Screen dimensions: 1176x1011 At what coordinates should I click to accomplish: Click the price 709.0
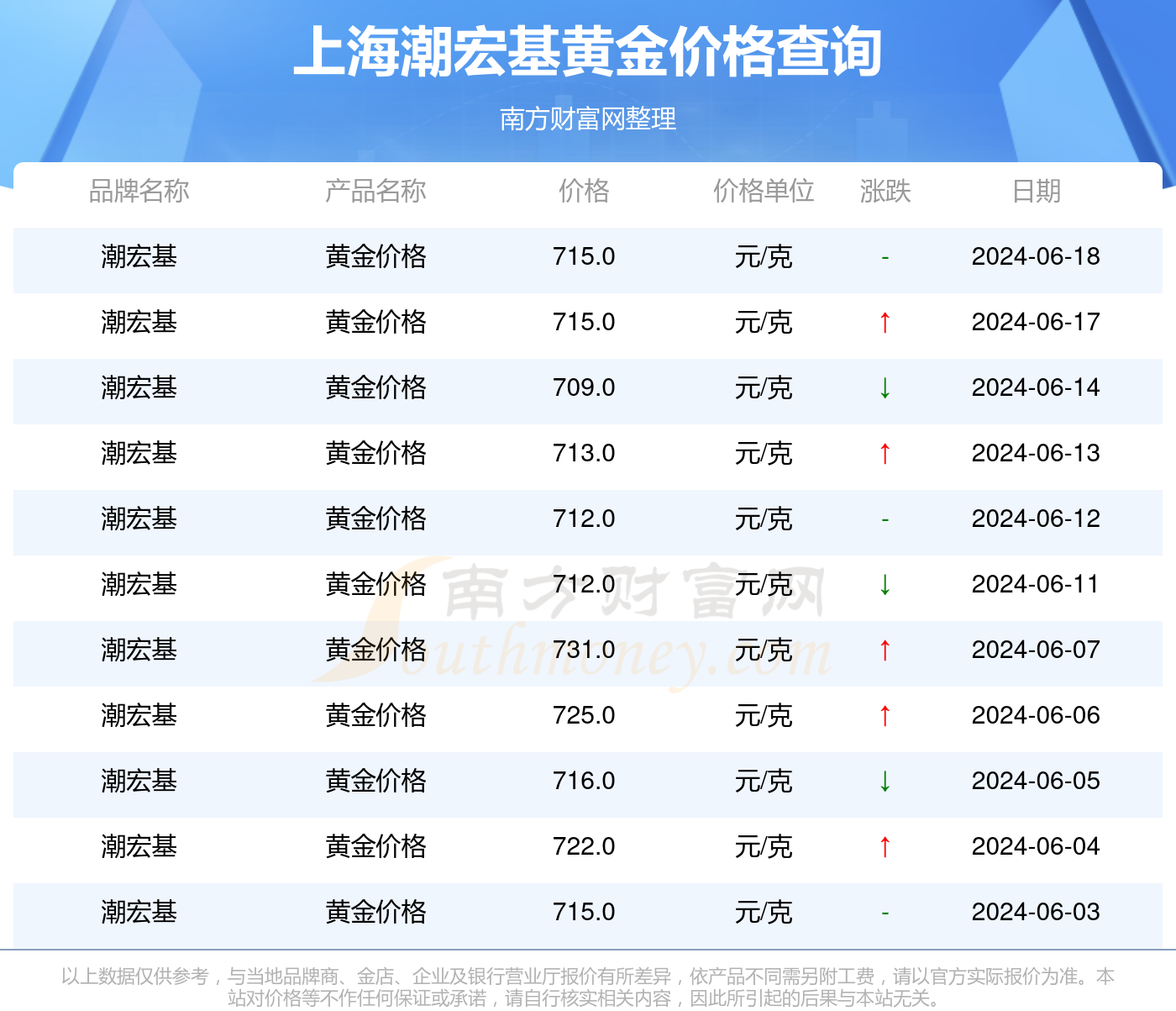pos(584,387)
